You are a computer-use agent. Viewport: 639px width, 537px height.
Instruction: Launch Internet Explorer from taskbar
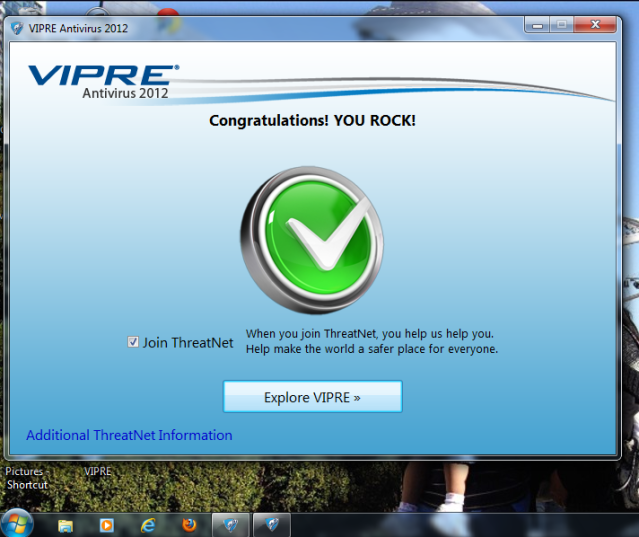pyautogui.click(x=148, y=525)
